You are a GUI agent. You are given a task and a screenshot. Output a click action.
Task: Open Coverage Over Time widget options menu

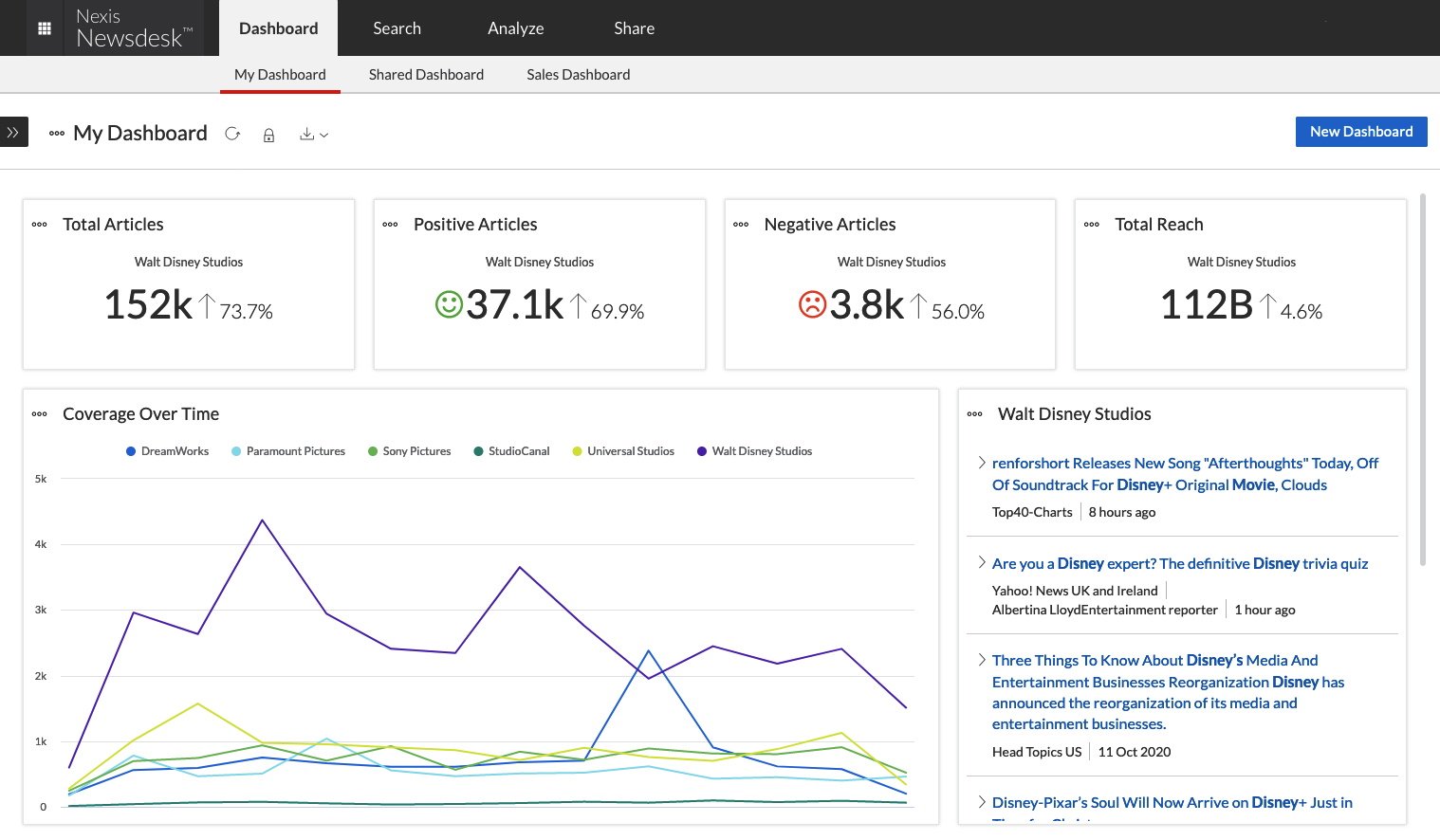(x=40, y=414)
